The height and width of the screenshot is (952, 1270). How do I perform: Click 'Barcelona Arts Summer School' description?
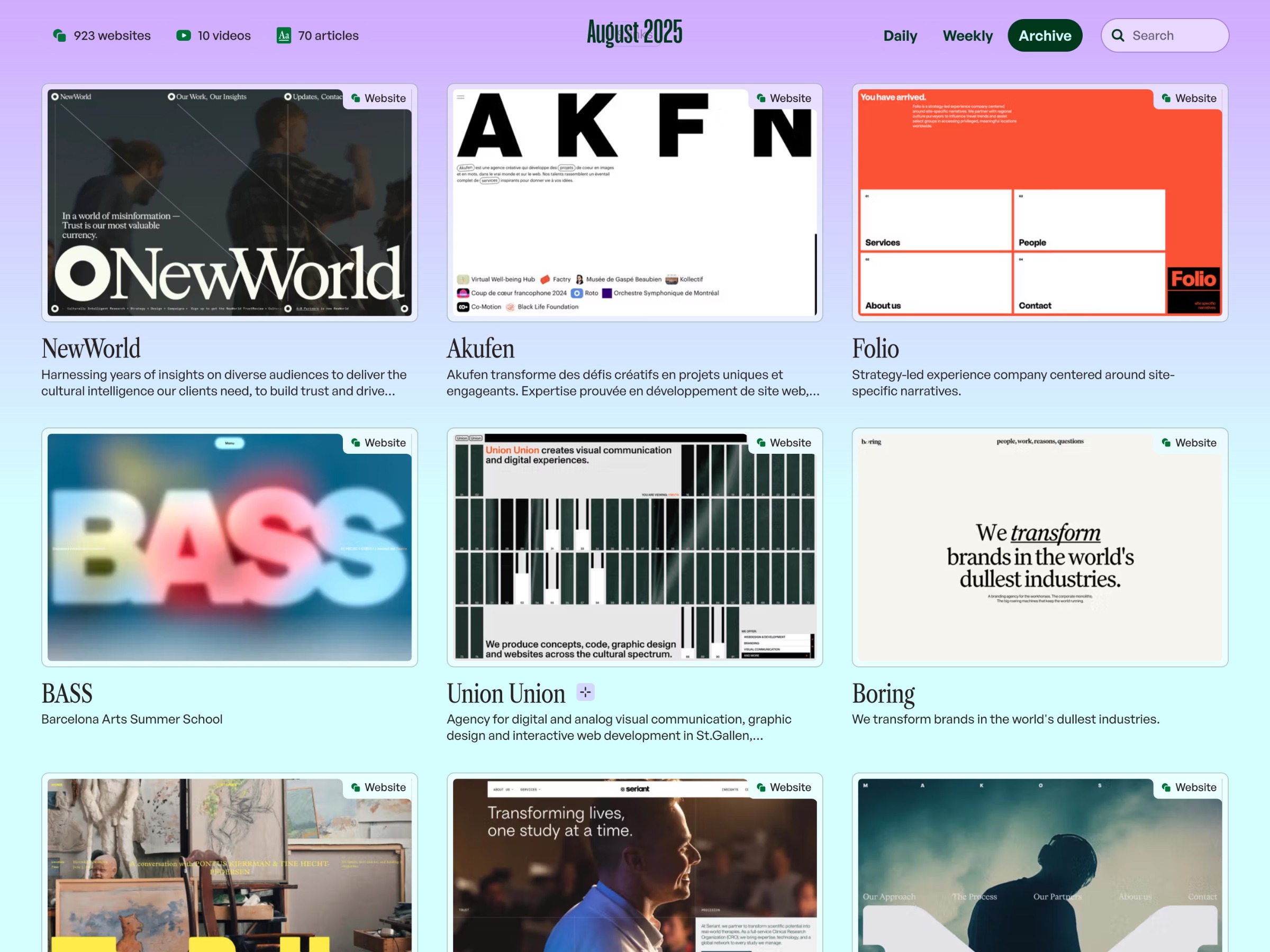tap(132, 719)
